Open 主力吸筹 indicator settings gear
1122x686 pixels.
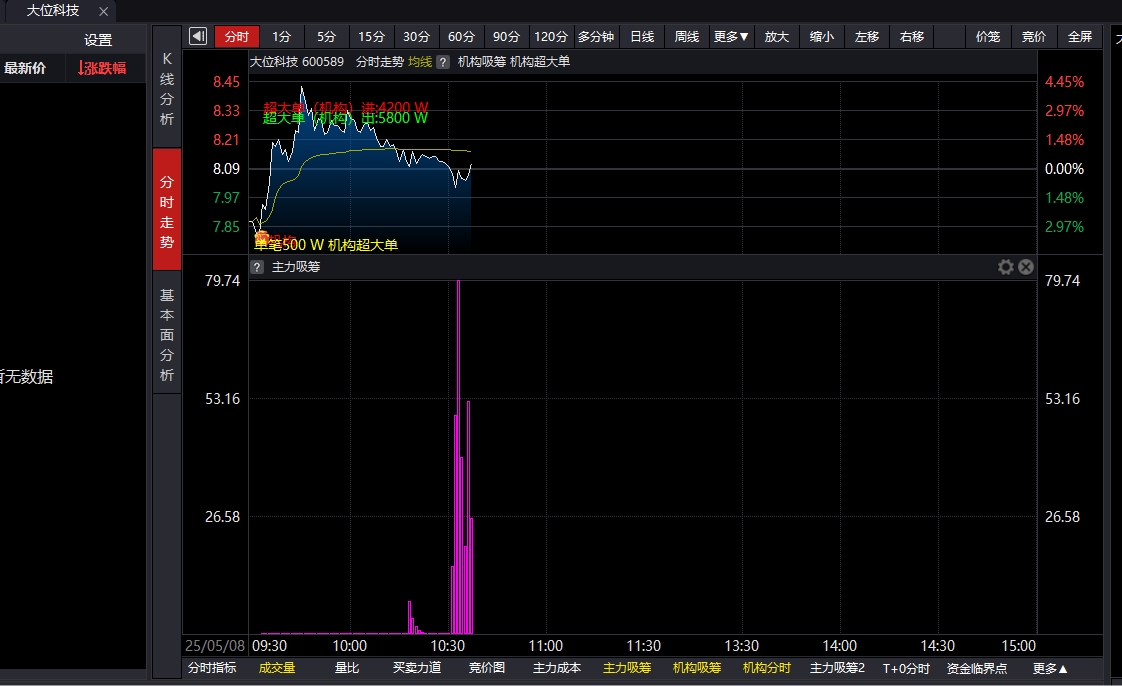tap(1005, 267)
